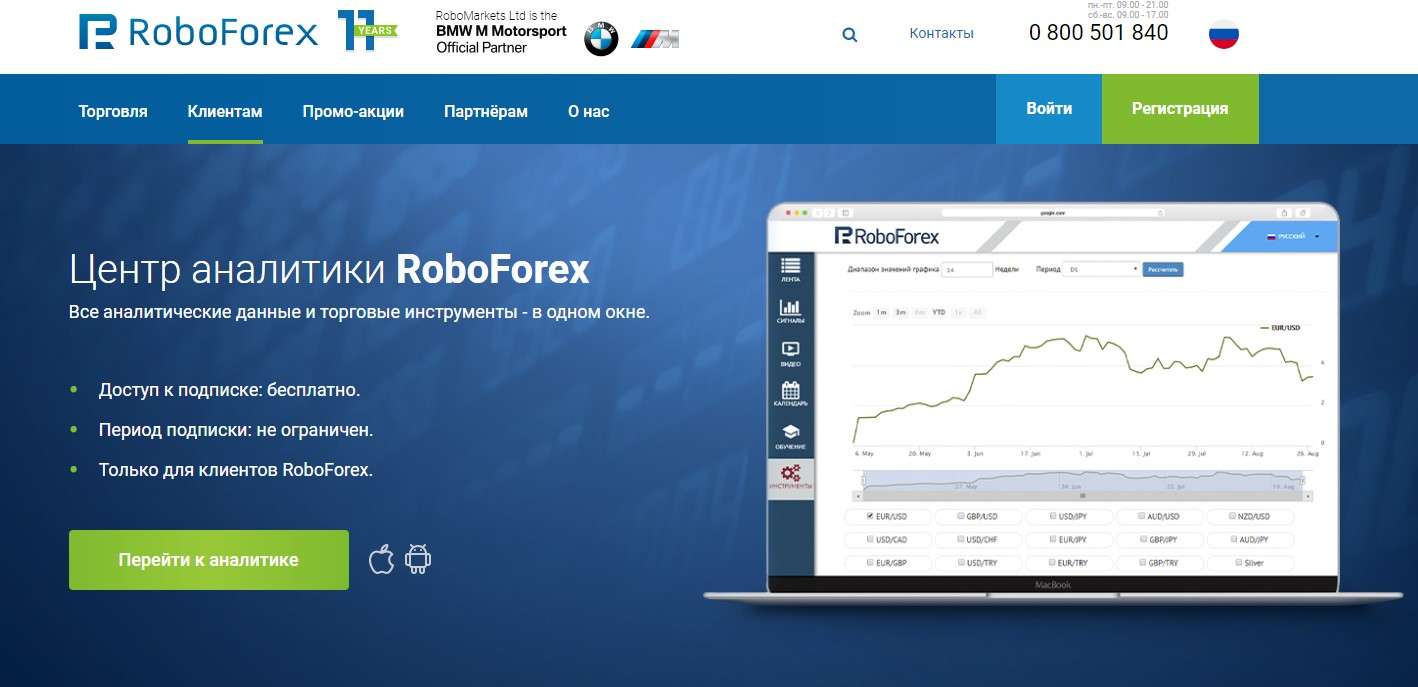Enable the EUR/TRY checkbox

click(1052, 562)
